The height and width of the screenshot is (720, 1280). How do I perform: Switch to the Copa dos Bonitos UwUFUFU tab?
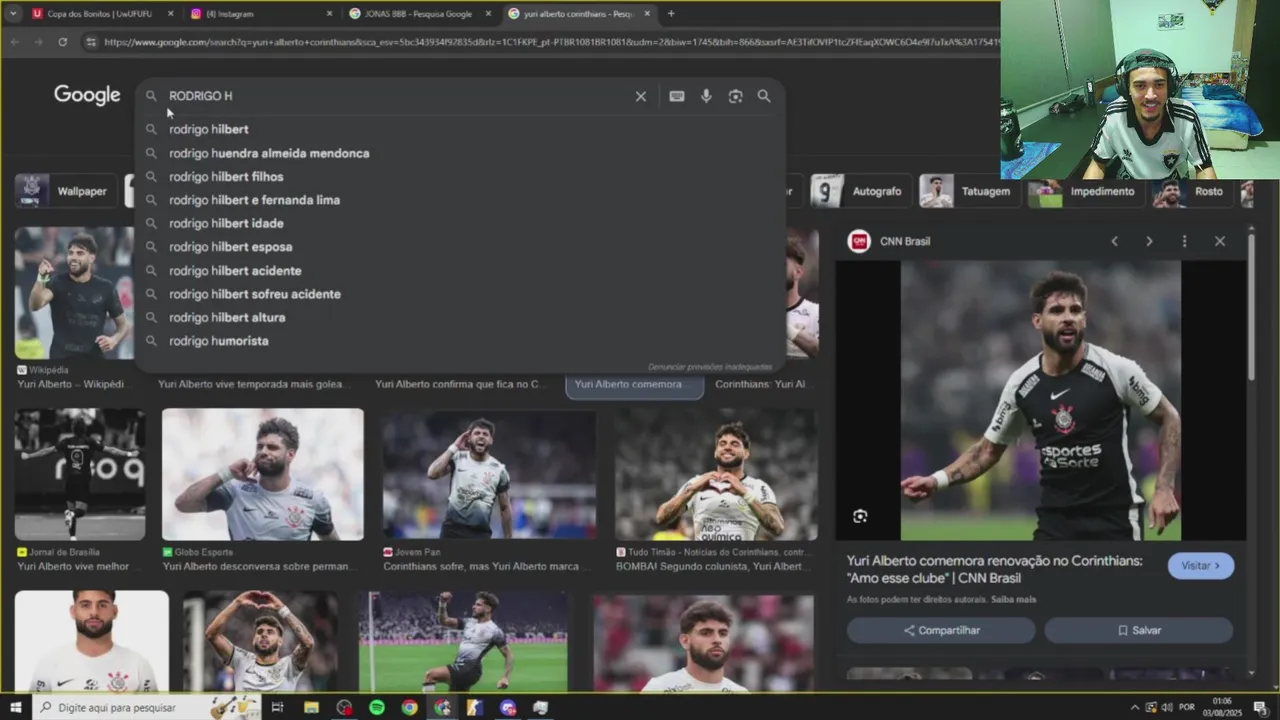point(102,13)
